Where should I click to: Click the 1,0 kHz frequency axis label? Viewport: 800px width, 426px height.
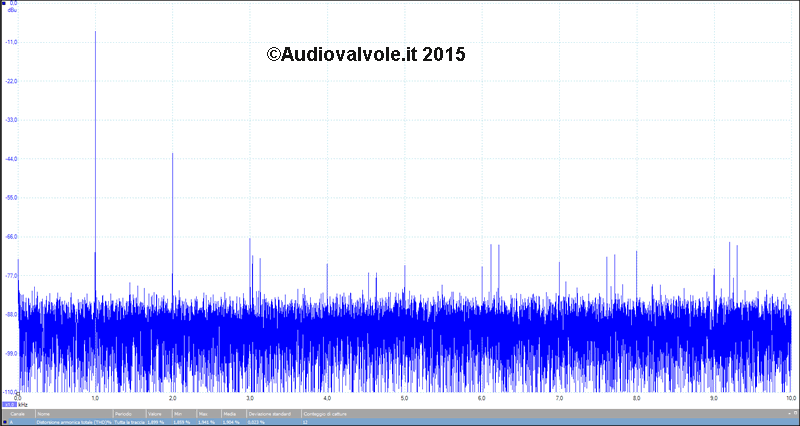click(95, 397)
